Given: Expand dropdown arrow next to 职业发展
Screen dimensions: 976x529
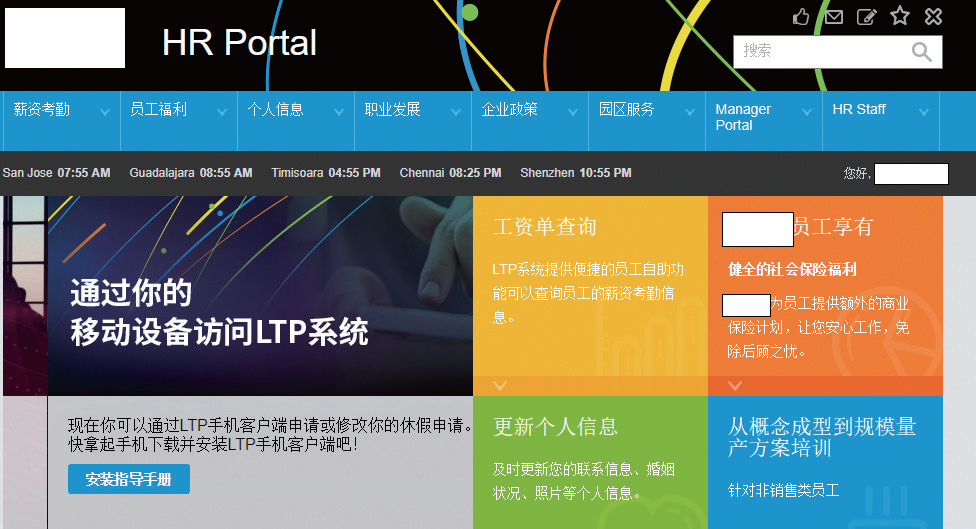Looking at the screenshot, I should (456, 112).
